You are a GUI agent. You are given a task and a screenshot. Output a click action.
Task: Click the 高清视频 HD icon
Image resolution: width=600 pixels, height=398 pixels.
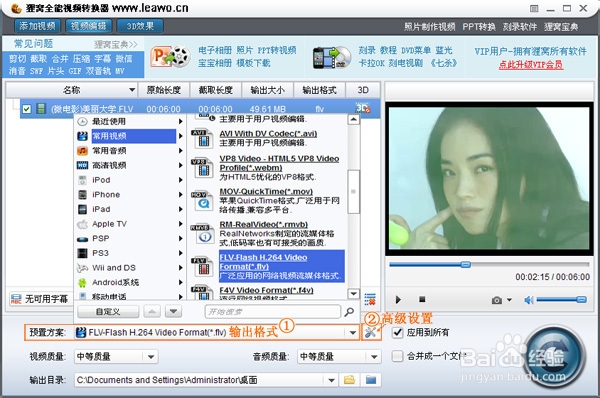coord(82,165)
